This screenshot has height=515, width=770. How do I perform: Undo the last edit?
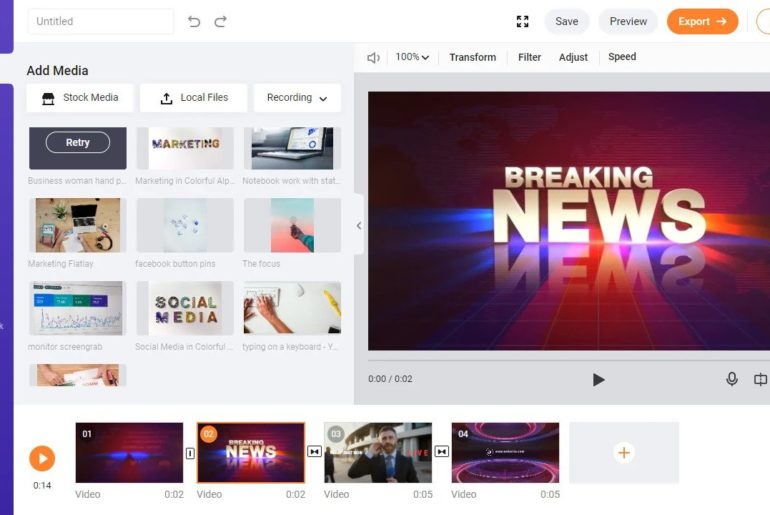194,21
